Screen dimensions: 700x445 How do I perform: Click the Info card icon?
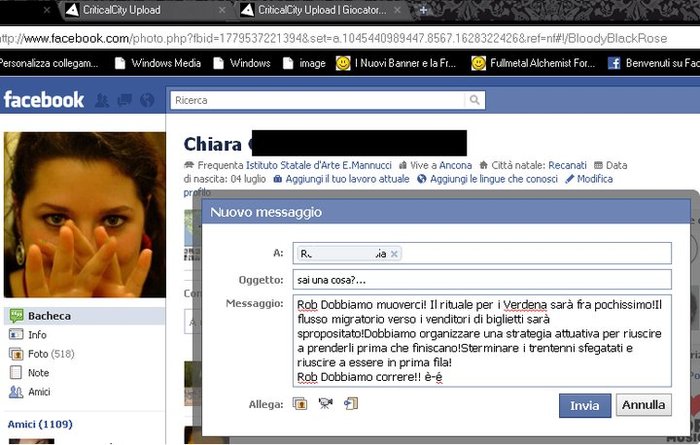tap(16, 334)
